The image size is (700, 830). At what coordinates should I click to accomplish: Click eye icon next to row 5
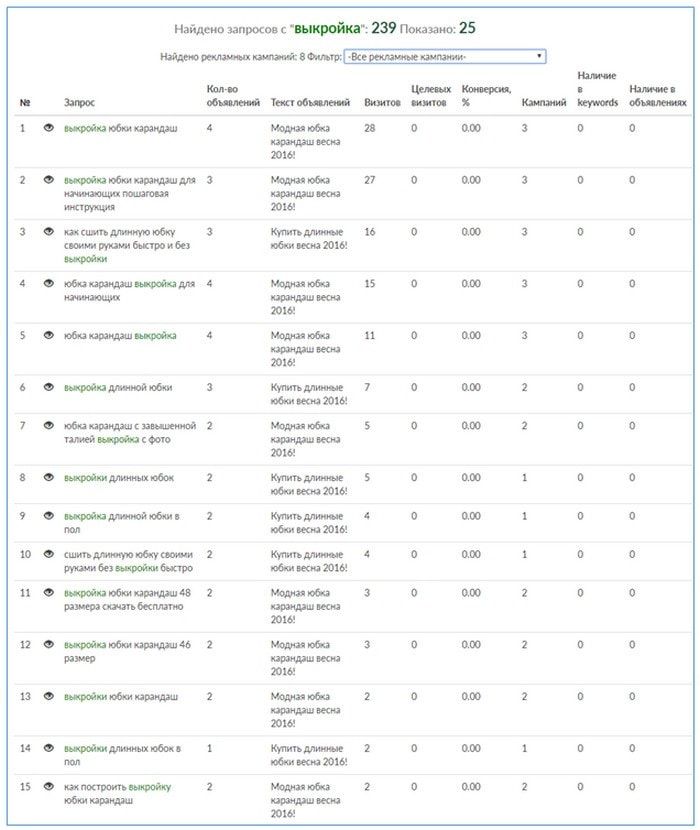(49, 335)
